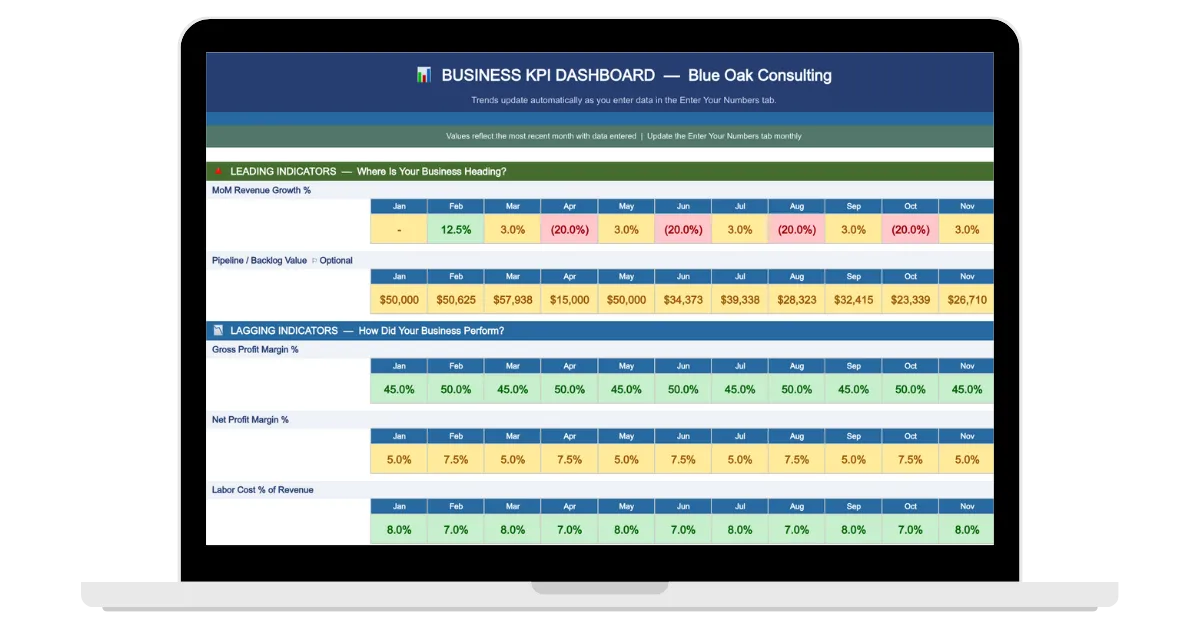Click the MoM Revenue Growth % row label
This screenshot has width=1200, height=628.
tap(261, 190)
